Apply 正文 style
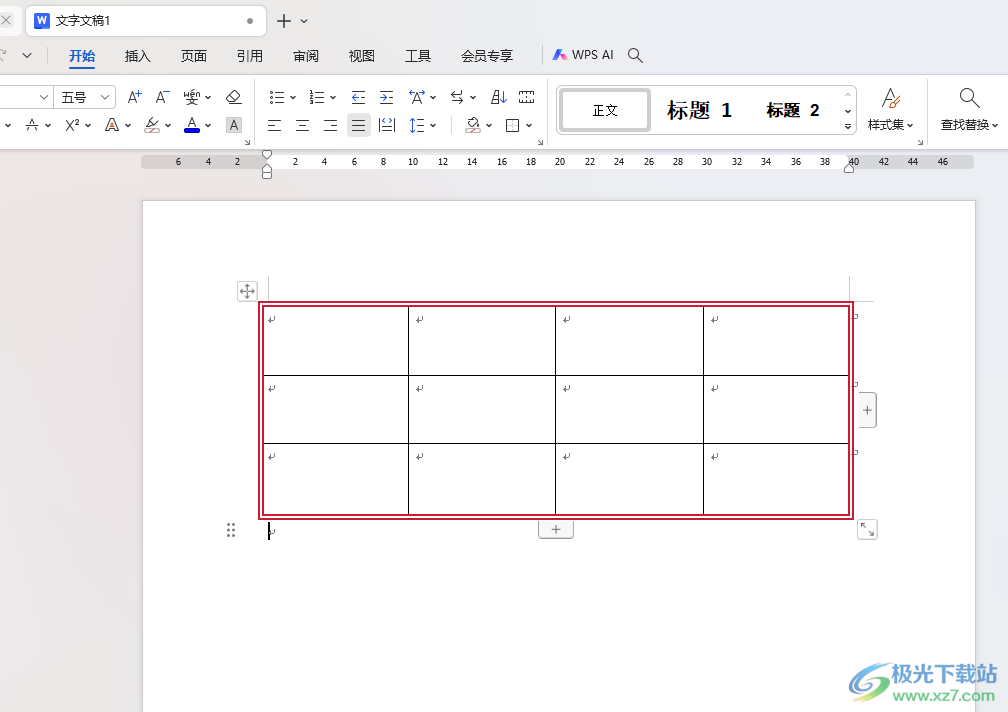Image resolution: width=1008 pixels, height=712 pixels. (x=605, y=111)
